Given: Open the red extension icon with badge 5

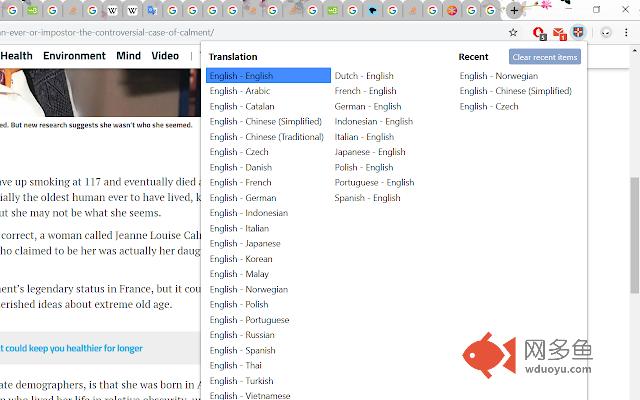Looking at the screenshot, I should [539, 33].
